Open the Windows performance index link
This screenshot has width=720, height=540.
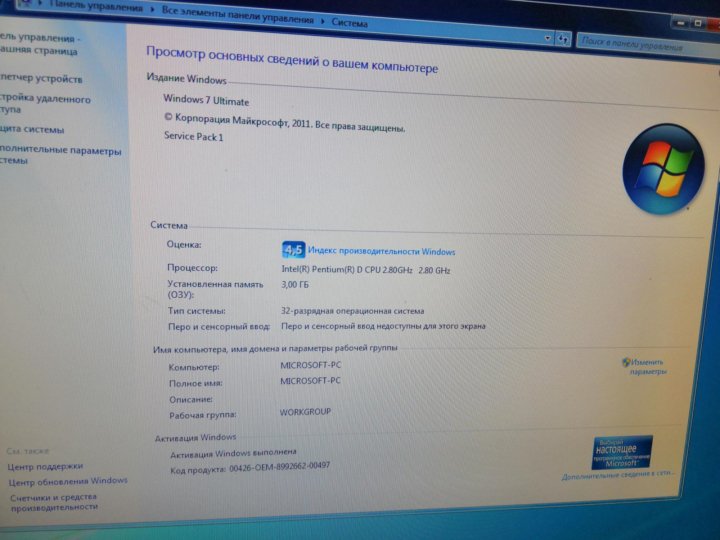382,251
